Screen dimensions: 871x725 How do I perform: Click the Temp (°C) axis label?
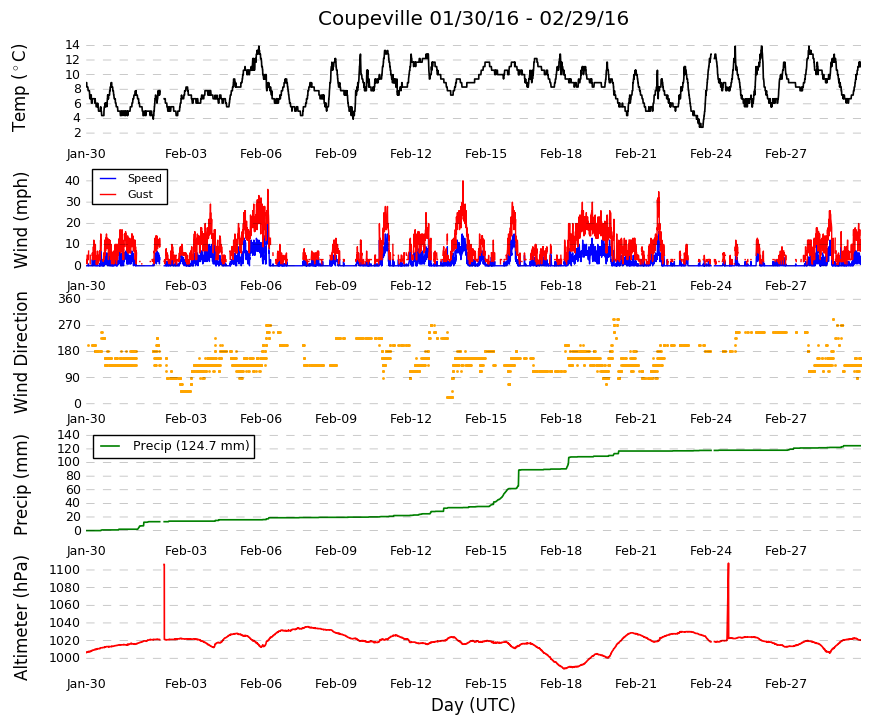coord(19,88)
